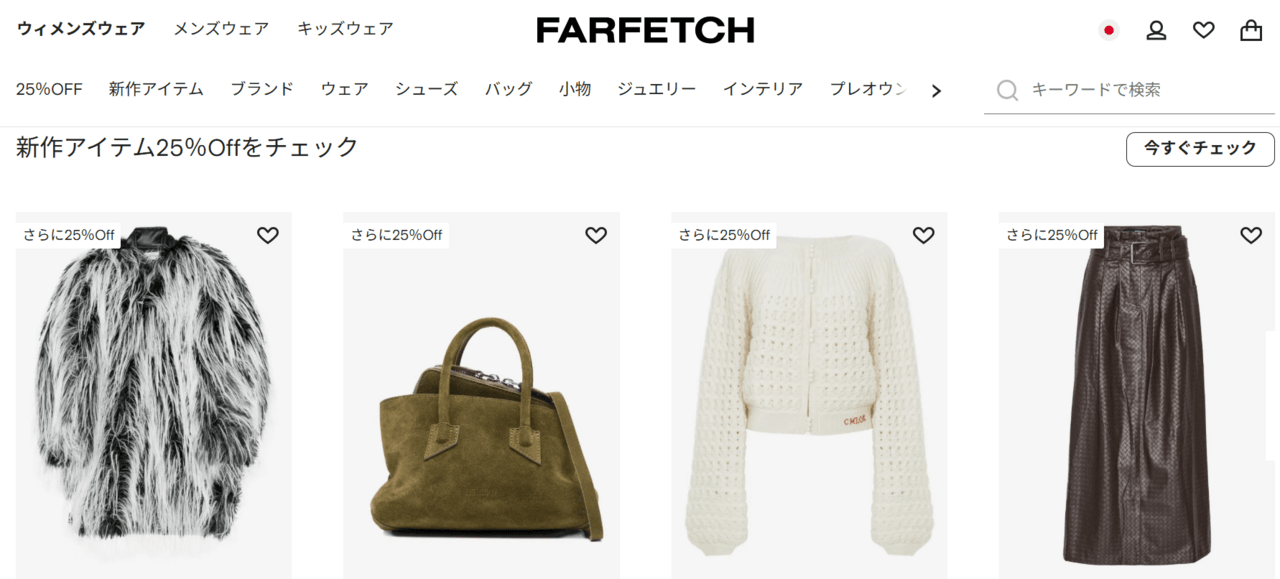Open the ジュエリー category
1280x579 pixels.
(x=657, y=89)
